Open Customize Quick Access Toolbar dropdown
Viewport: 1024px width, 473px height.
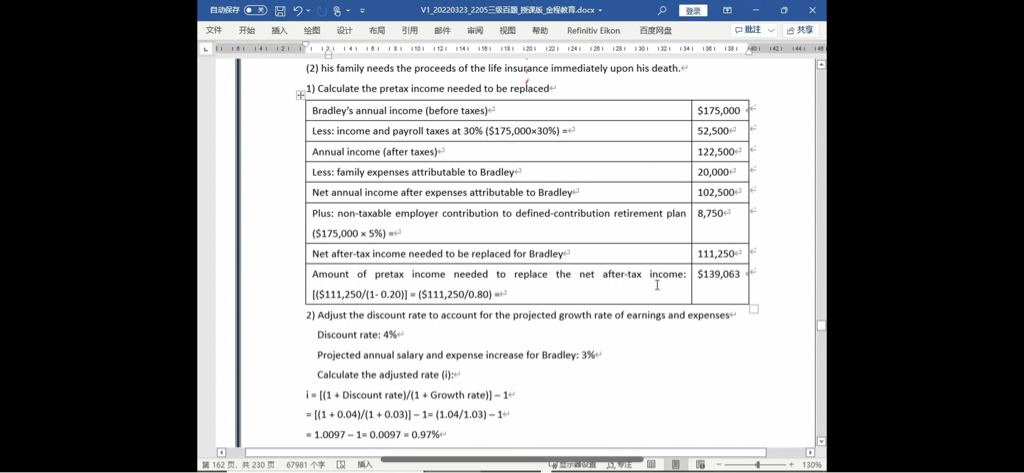[362, 10]
